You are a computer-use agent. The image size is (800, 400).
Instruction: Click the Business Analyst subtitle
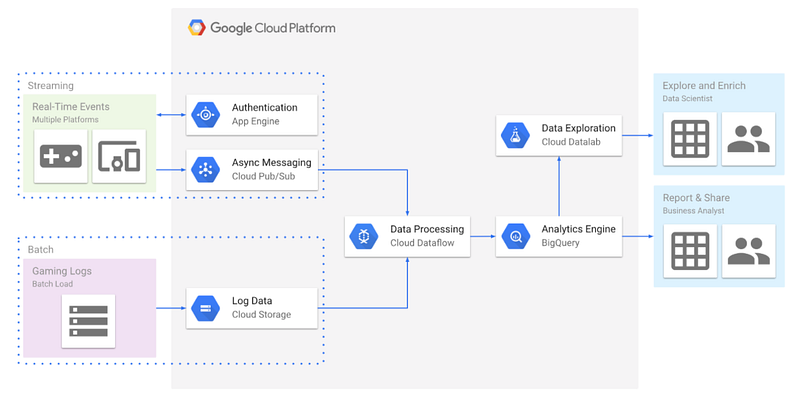point(693,211)
